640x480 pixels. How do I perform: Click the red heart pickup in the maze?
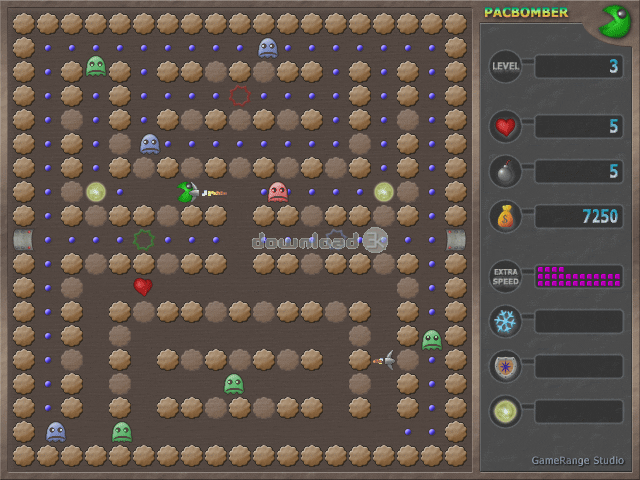point(143,287)
